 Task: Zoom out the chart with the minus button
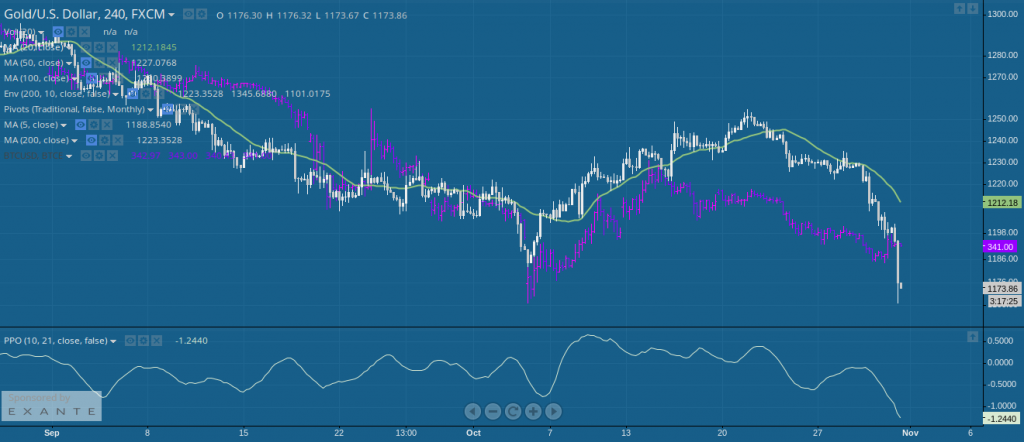coord(492,411)
